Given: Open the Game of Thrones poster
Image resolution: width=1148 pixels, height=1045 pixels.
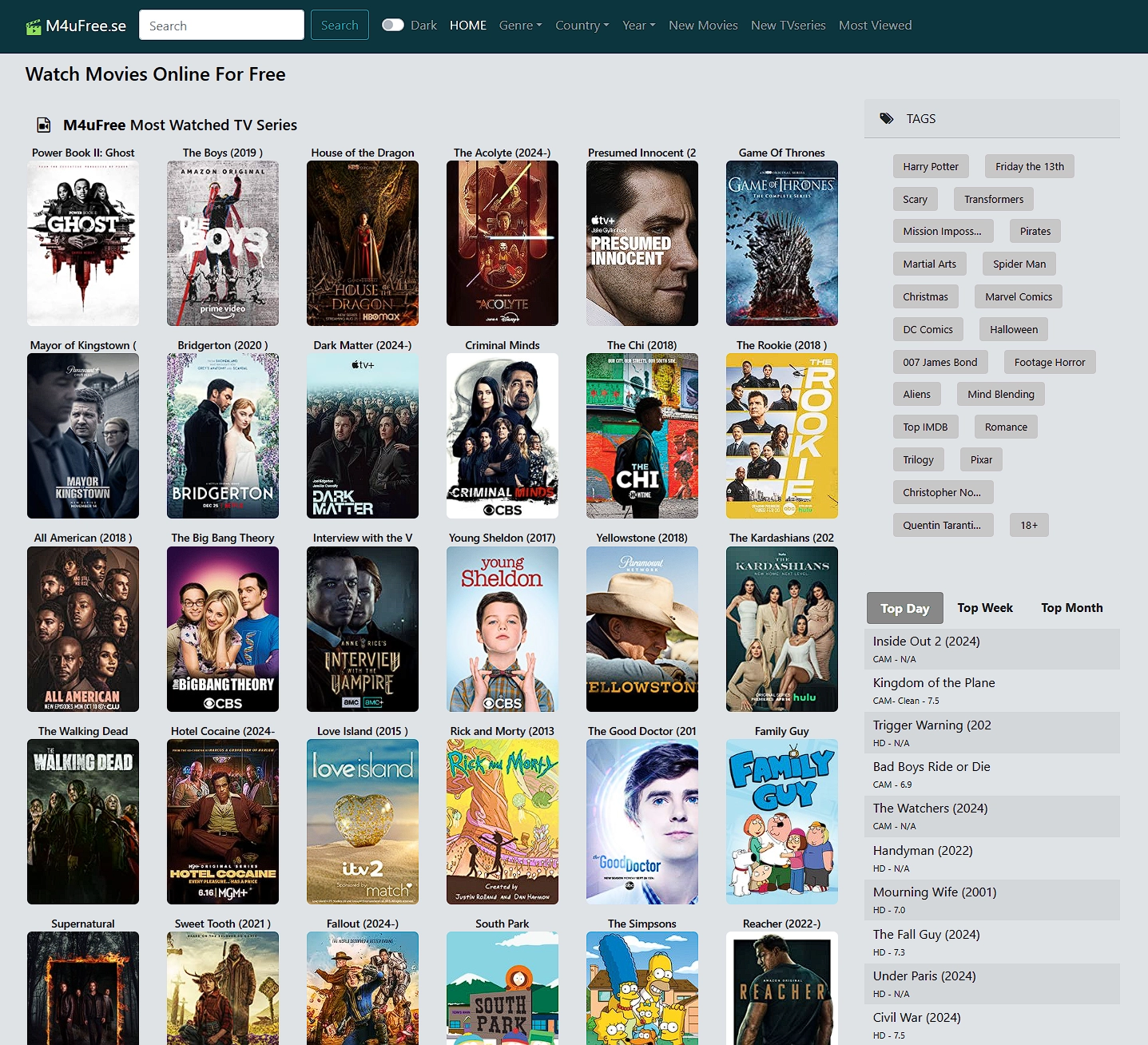Looking at the screenshot, I should [781, 243].
